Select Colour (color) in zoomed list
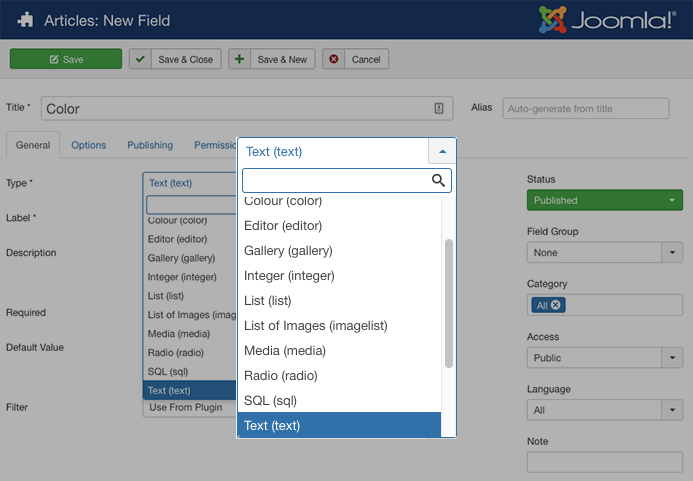 click(339, 202)
